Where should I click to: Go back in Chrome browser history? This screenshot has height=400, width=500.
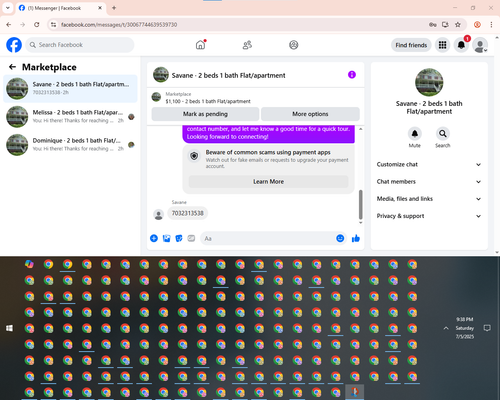click(9, 25)
